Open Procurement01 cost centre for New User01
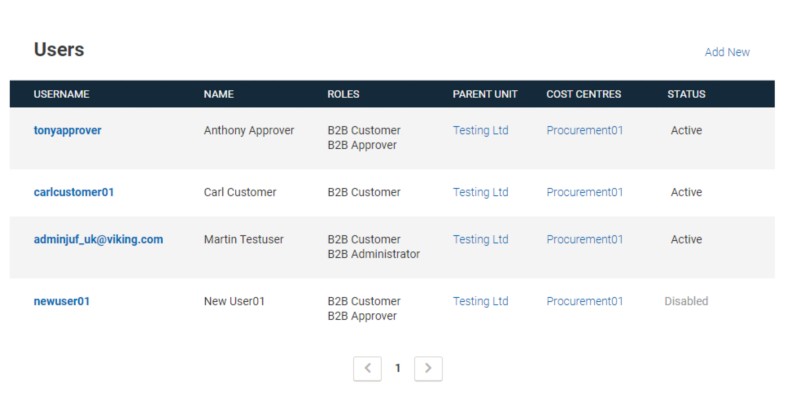The width and height of the screenshot is (800, 401). (x=584, y=301)
